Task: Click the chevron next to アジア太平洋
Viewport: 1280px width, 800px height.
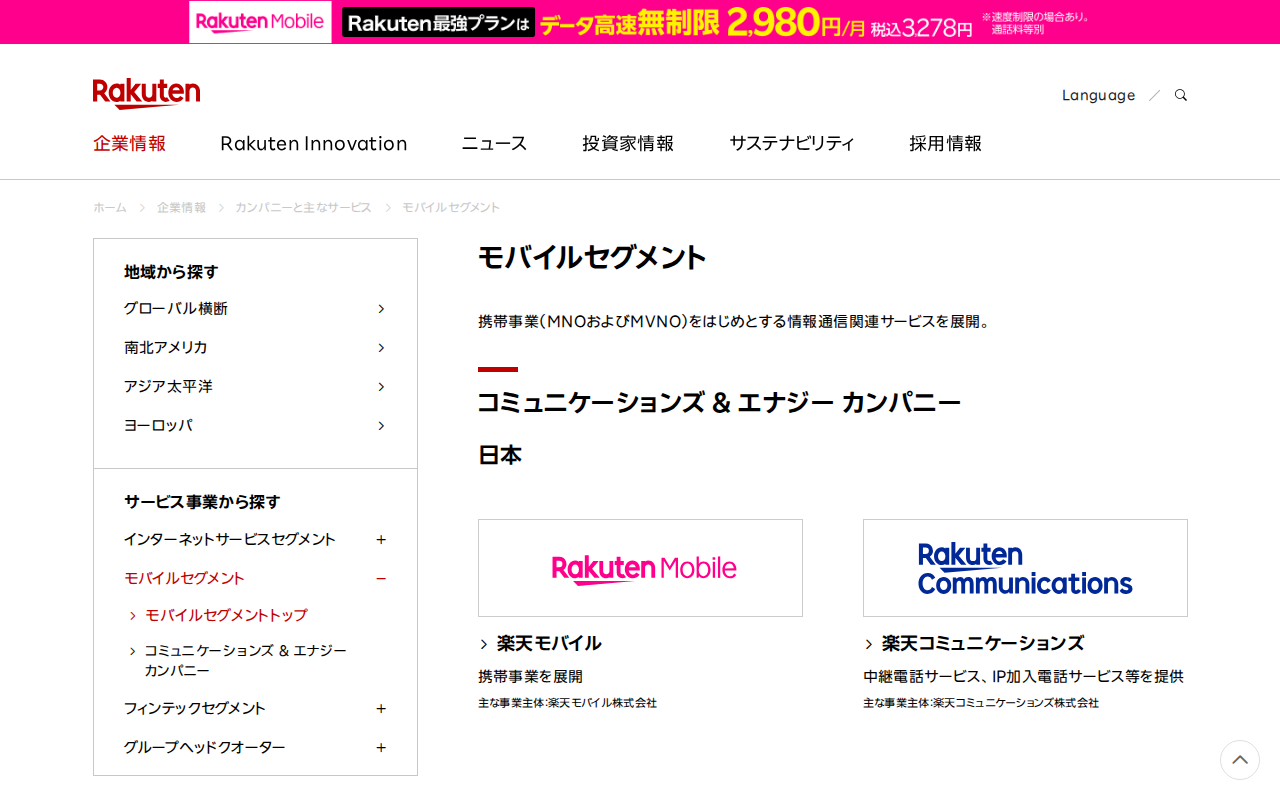Action: tap(381, 386)
